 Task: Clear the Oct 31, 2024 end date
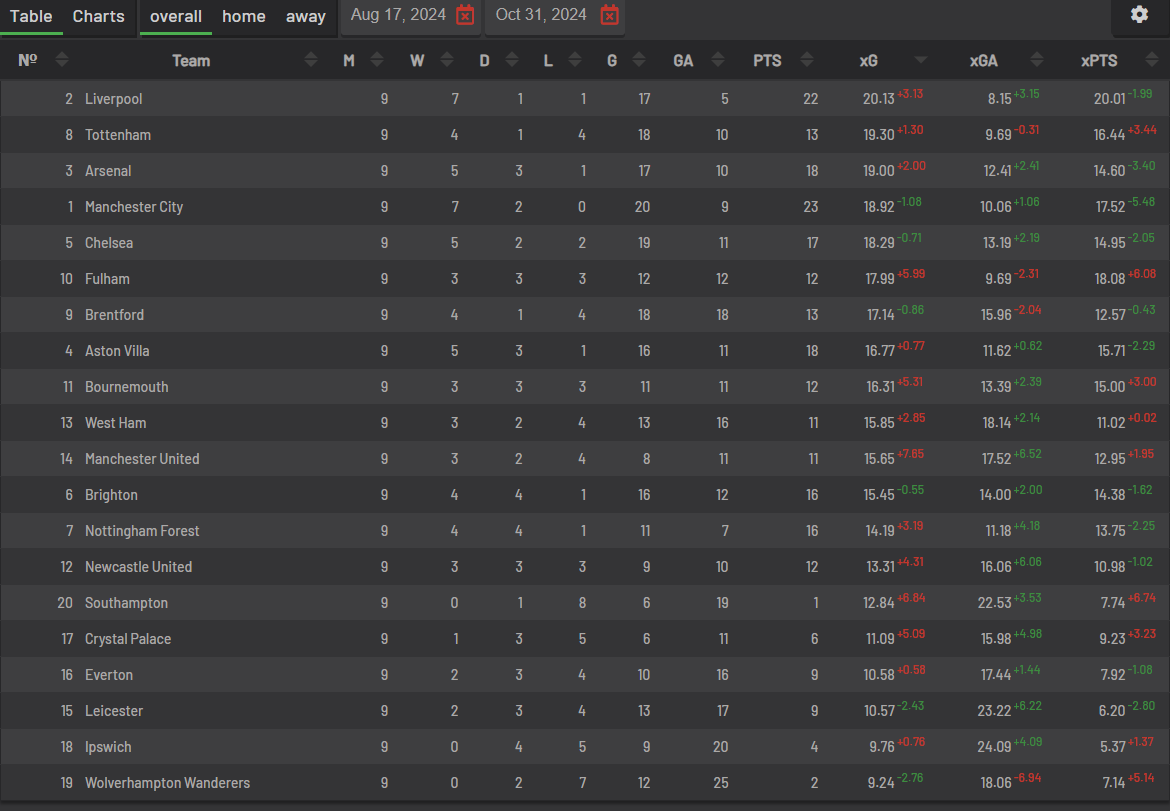tap(610, 15)
